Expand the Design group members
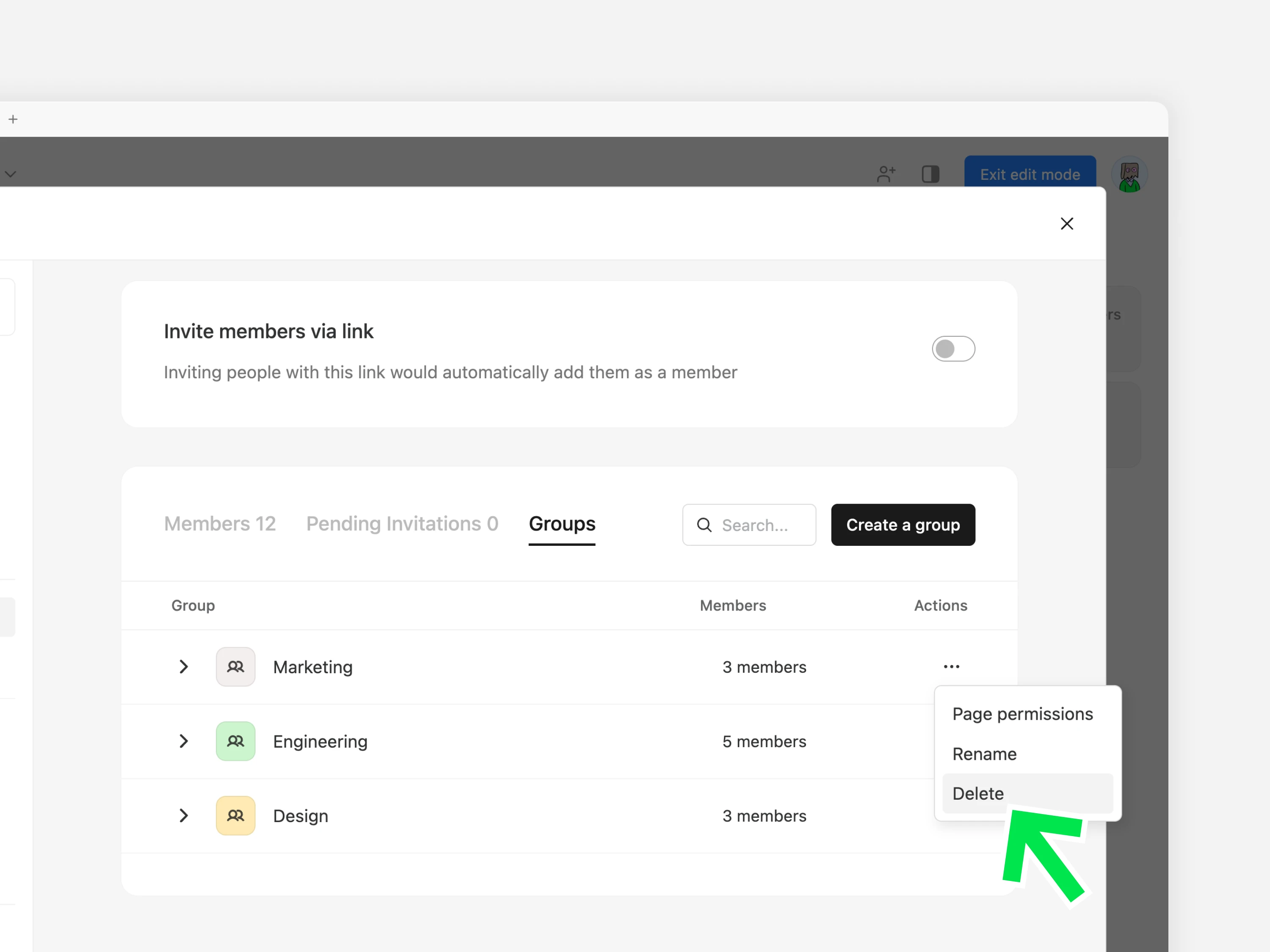 coord(184,815)
